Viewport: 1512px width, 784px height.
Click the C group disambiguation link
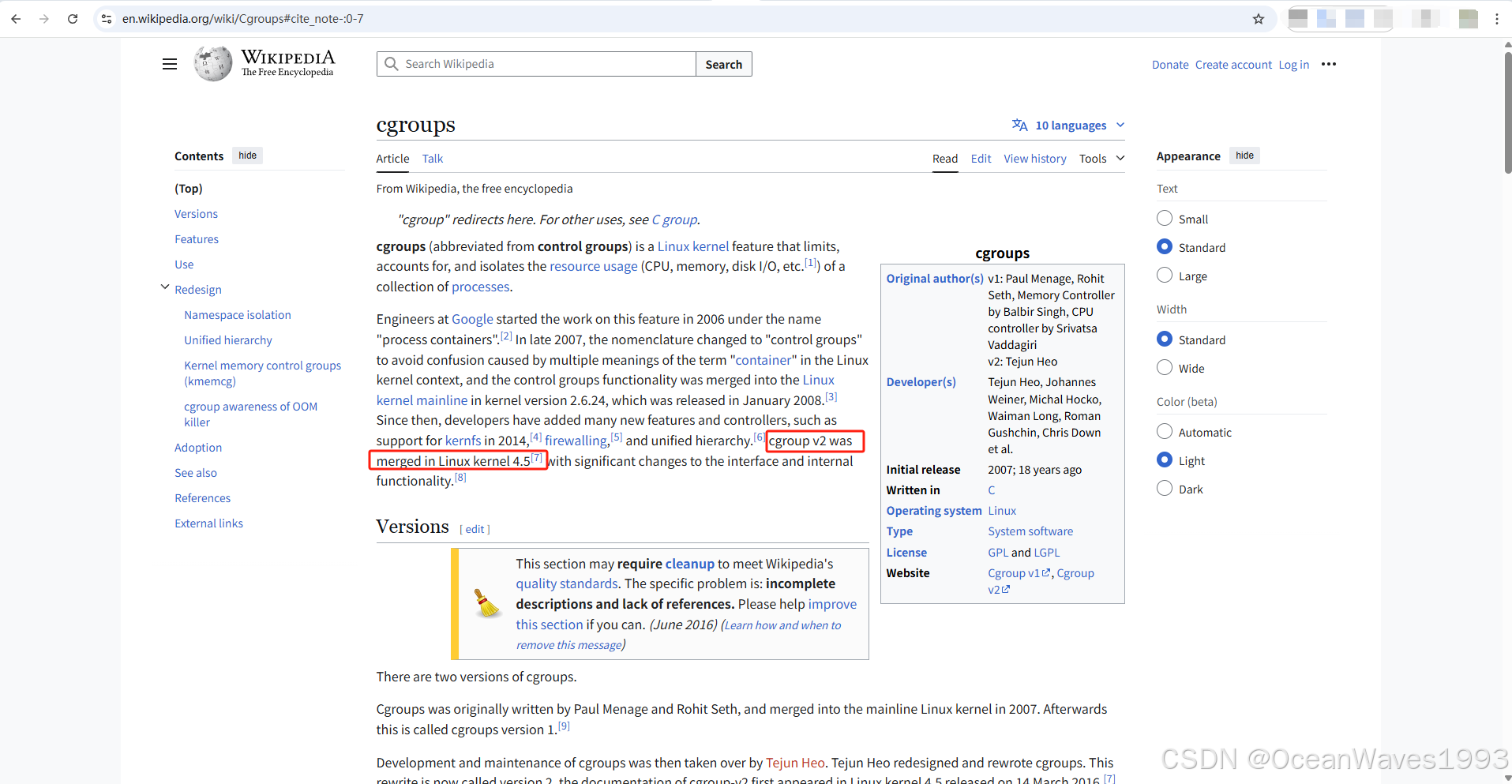[674, 219]
